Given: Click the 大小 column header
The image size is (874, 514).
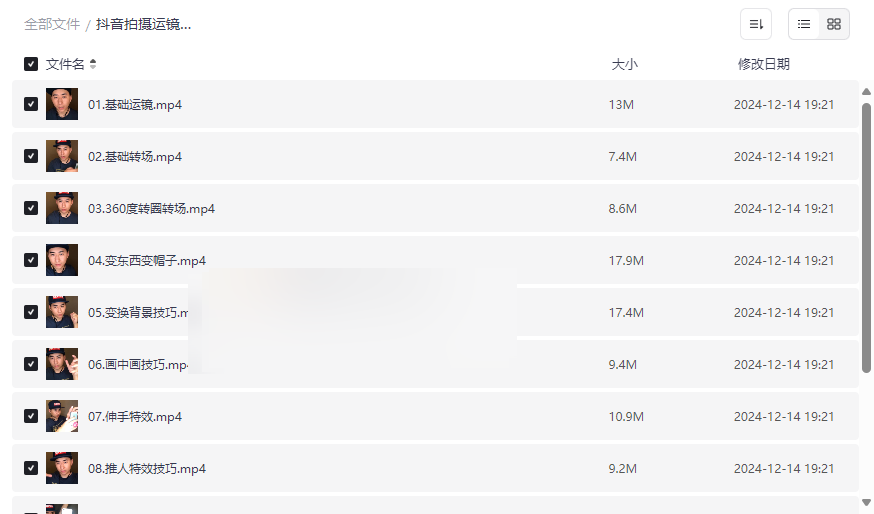Looking at the screenshot, I should (624, 64).
